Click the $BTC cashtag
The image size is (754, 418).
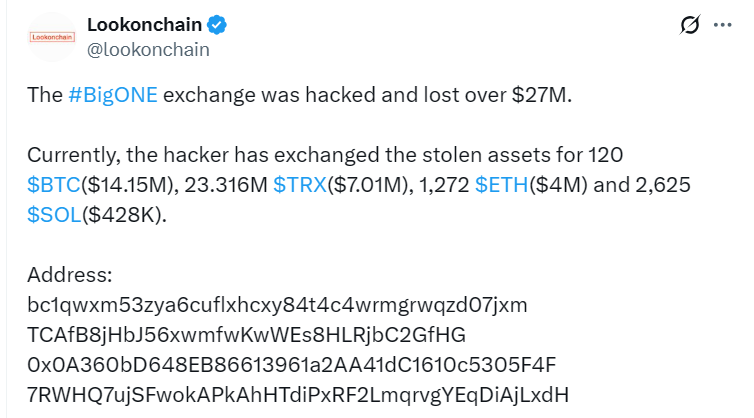(x=54, y=185)
